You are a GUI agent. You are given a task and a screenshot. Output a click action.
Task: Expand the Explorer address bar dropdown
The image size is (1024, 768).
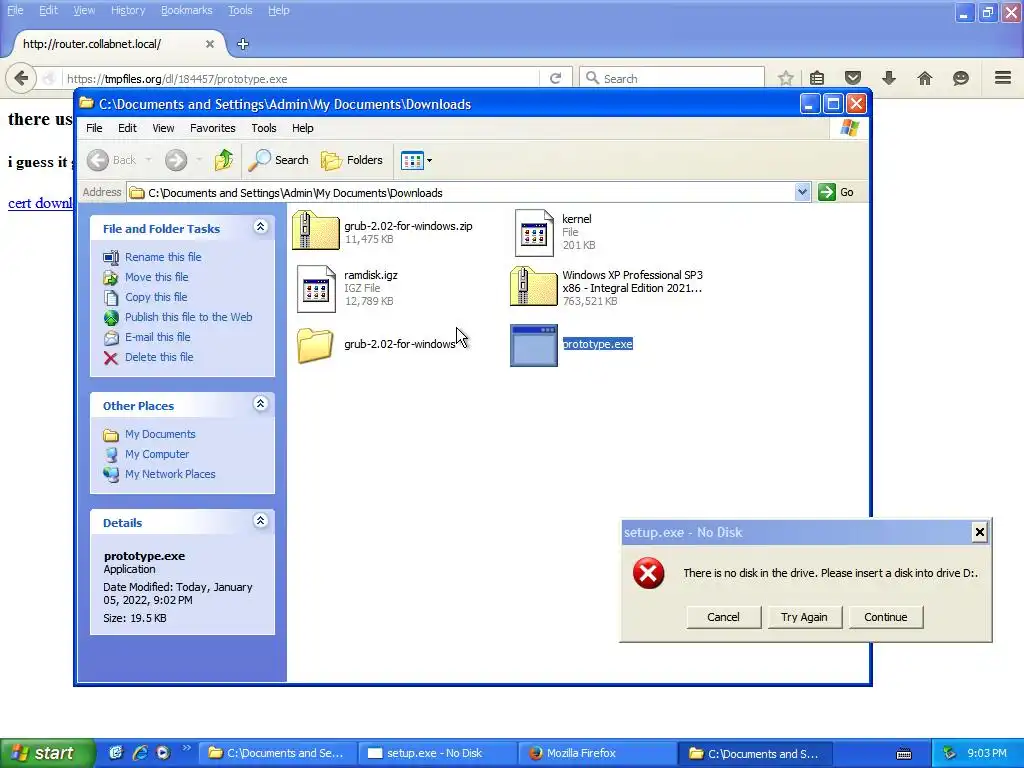click(x=803, y=192)
